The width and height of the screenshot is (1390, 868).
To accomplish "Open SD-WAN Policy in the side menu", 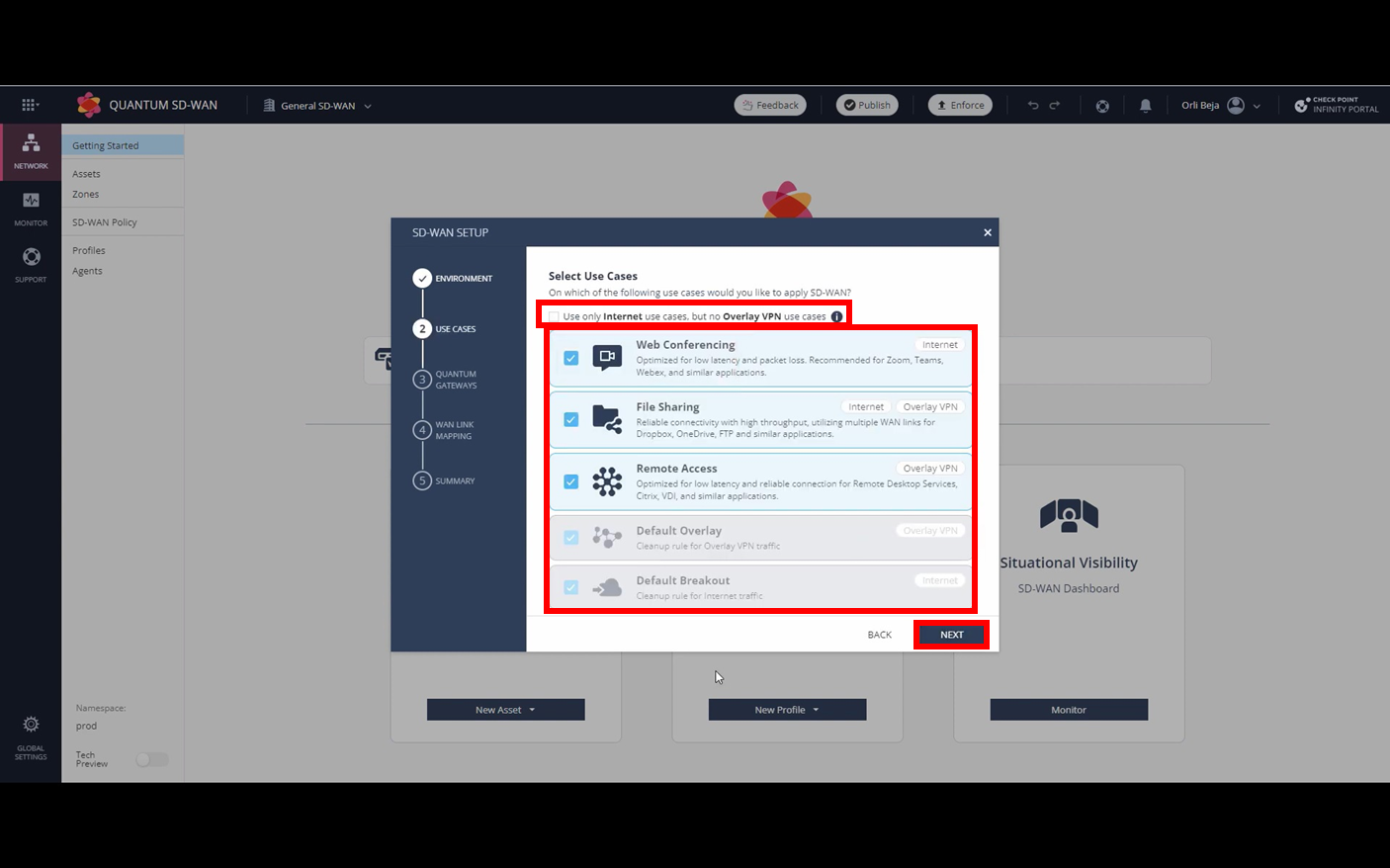I will pos(105,222).
